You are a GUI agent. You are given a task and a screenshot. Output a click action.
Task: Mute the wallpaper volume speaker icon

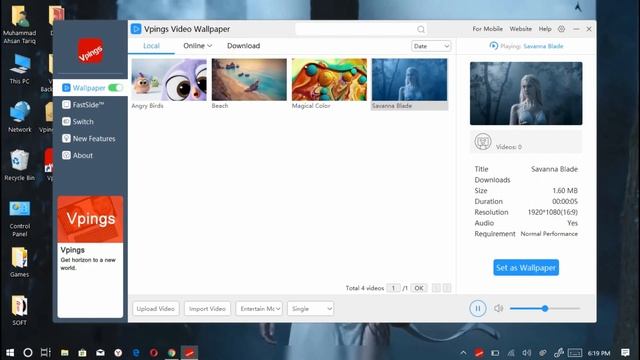pyautogui.click(x=498, y=308)
